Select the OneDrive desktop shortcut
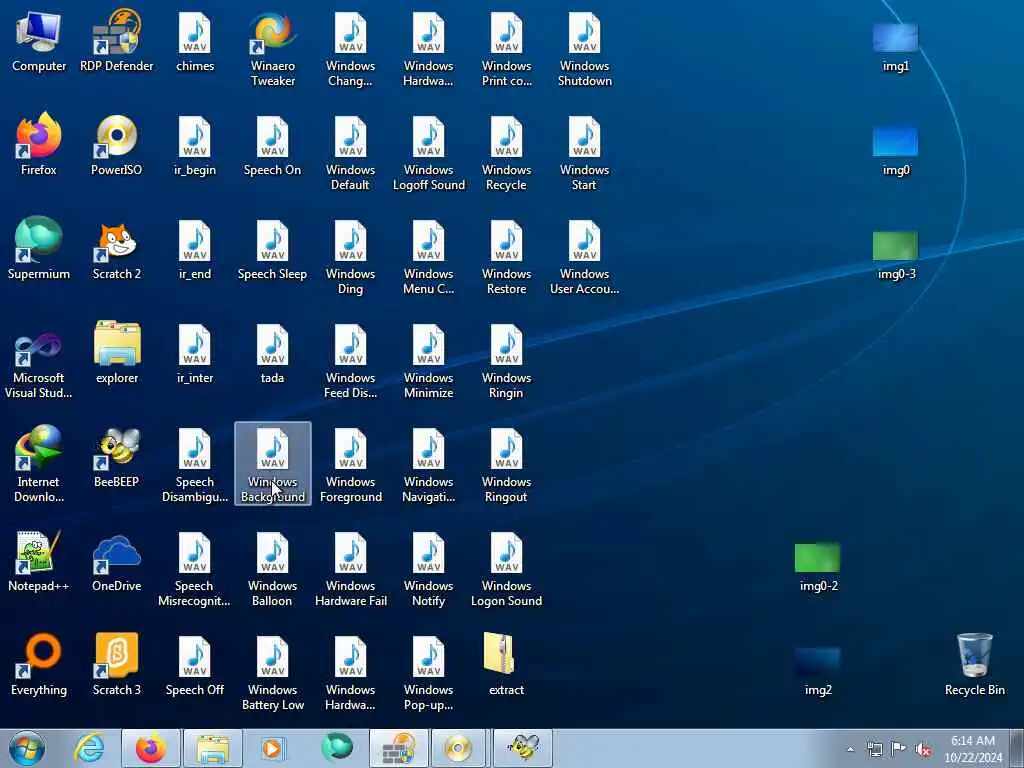This screenshot has width=1024, height=768. [x=117, y=562]
